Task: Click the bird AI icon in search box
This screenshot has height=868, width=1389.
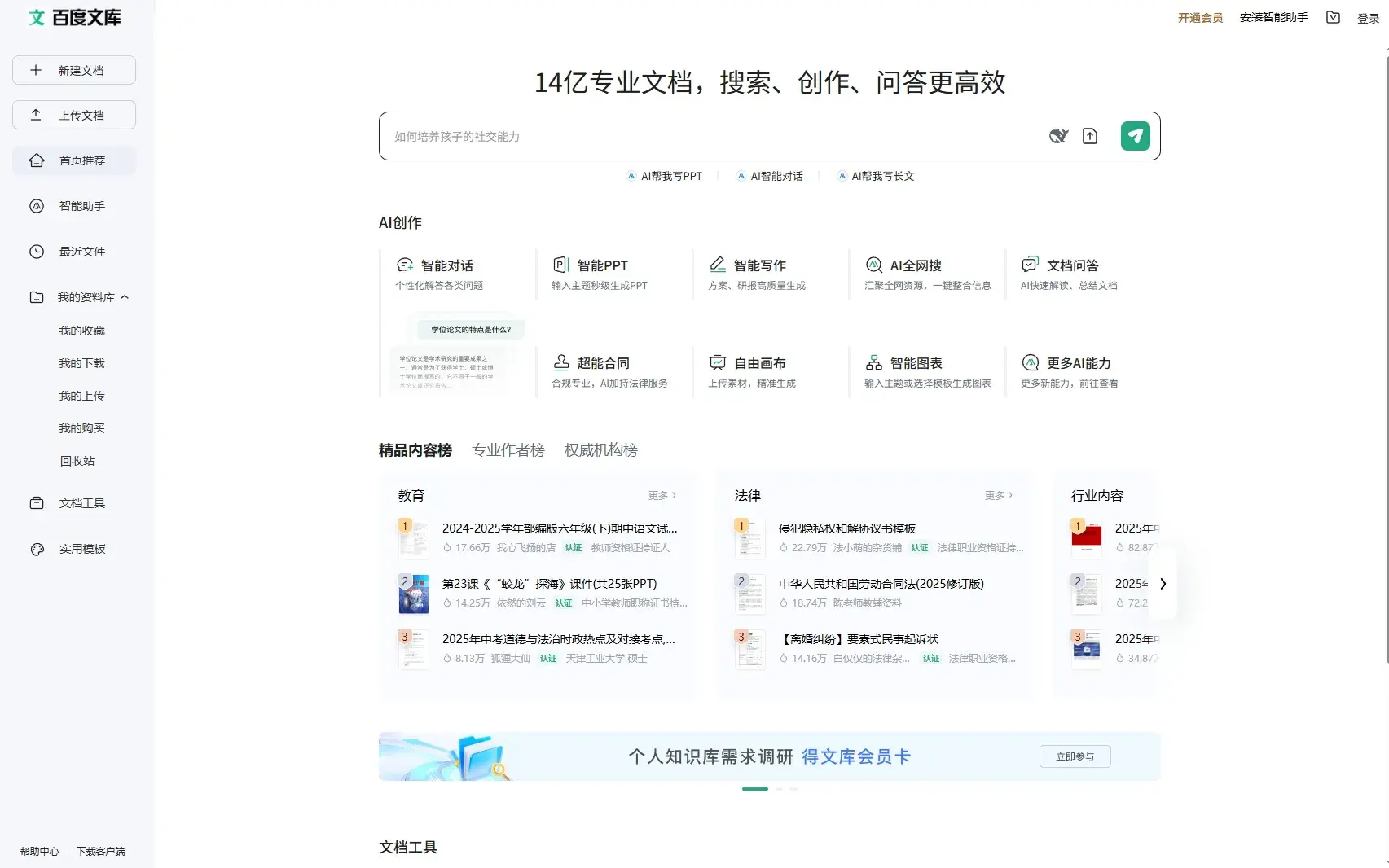Action: [x=1058, y=136]
